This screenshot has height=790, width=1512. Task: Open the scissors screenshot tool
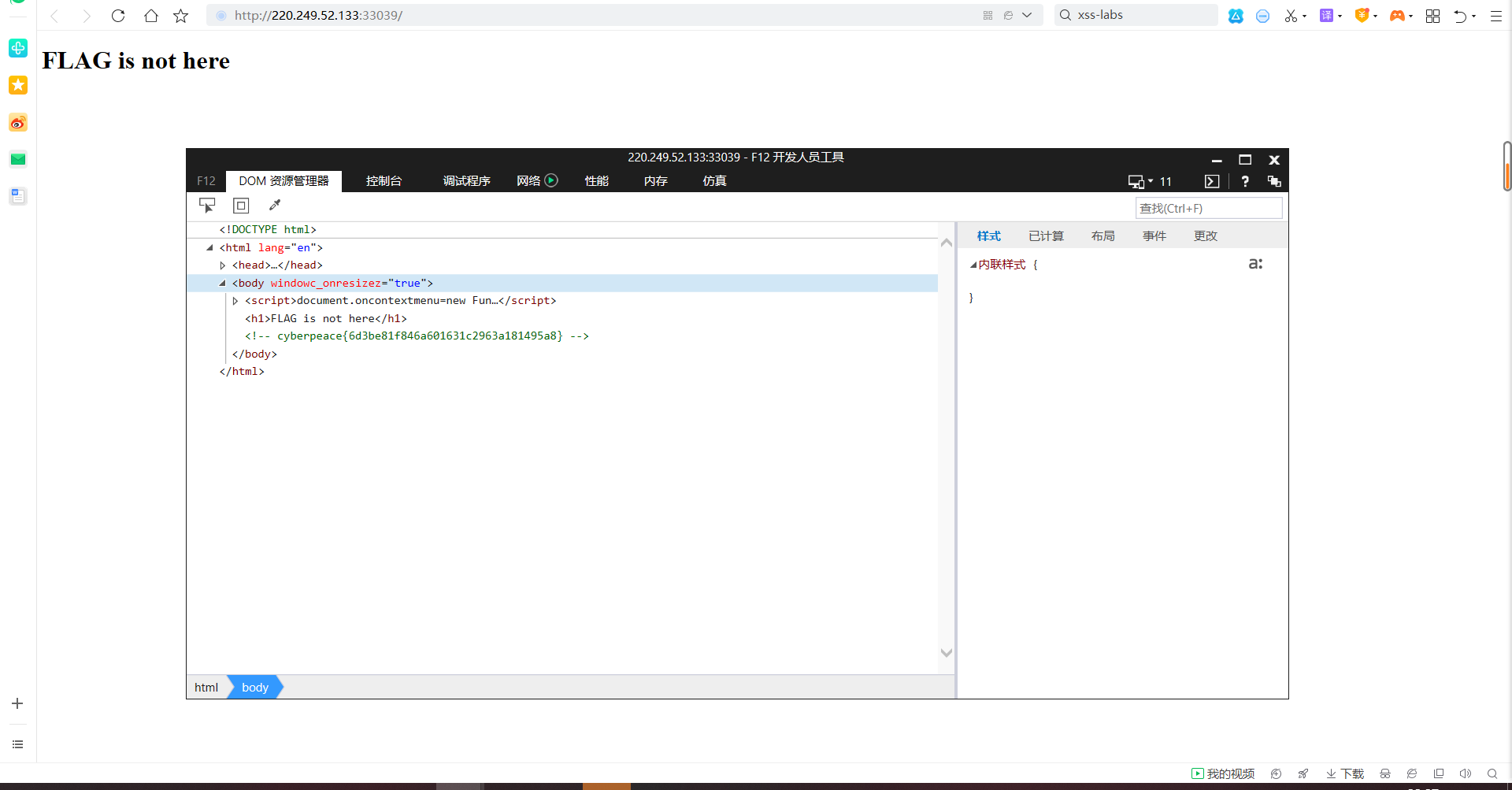[x=1291, y=16]
